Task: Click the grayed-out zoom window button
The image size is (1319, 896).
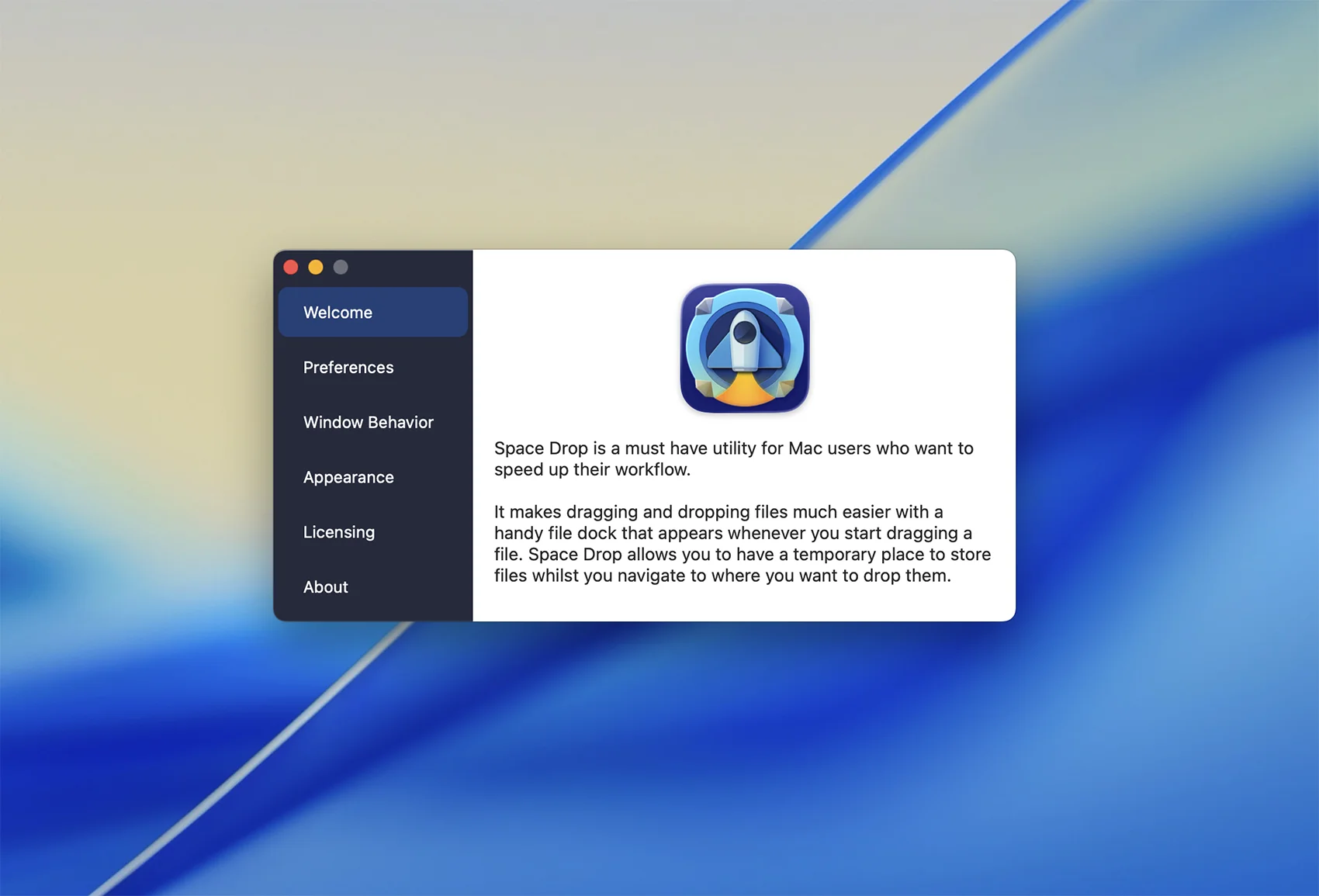Action: 341,268
